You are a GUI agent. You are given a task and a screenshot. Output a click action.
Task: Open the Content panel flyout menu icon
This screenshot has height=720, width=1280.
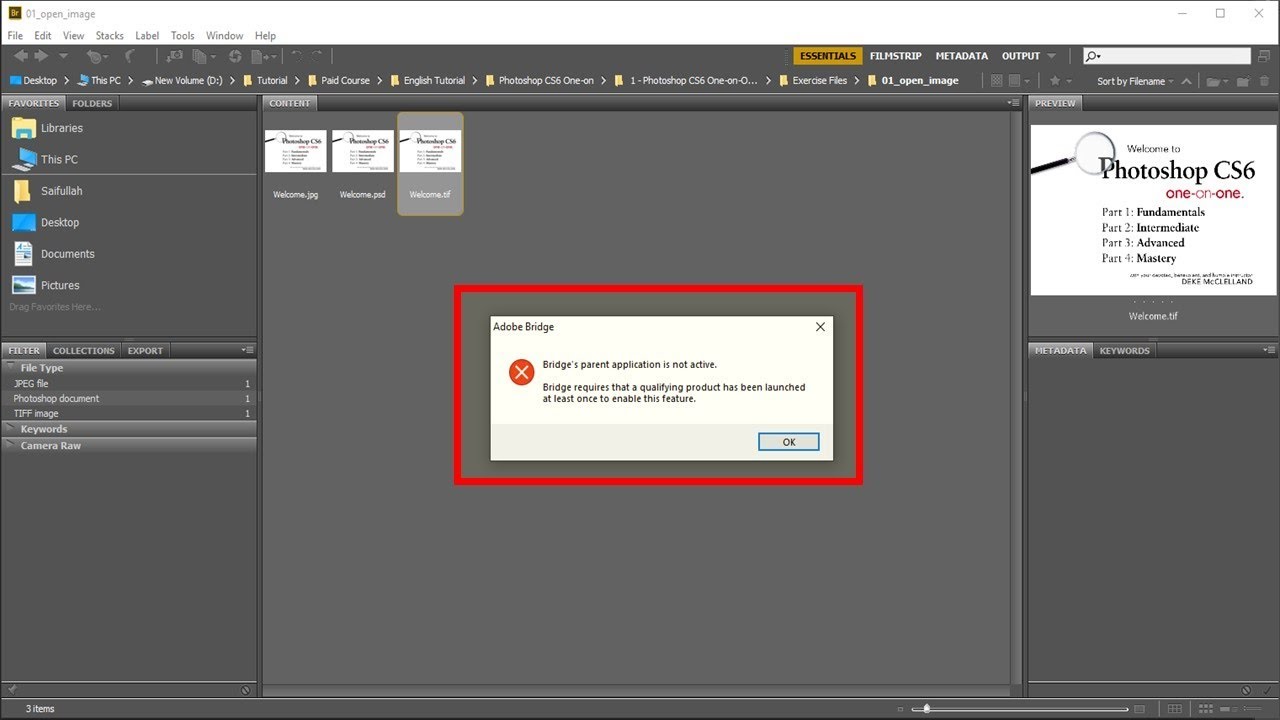click(x=1014, y=103)
